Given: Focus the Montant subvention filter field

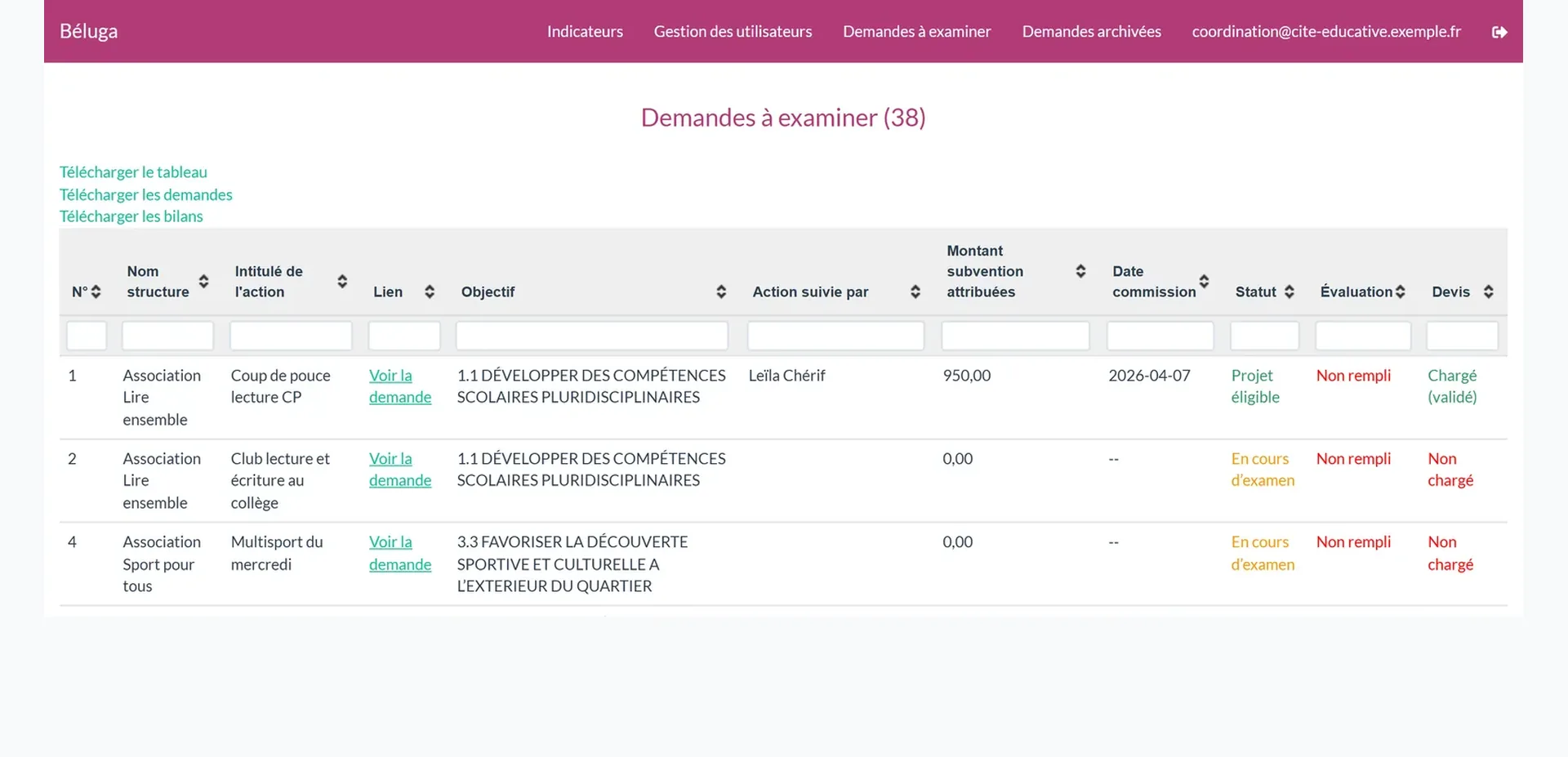Looking at the screenshot, I should [1015, 336].
